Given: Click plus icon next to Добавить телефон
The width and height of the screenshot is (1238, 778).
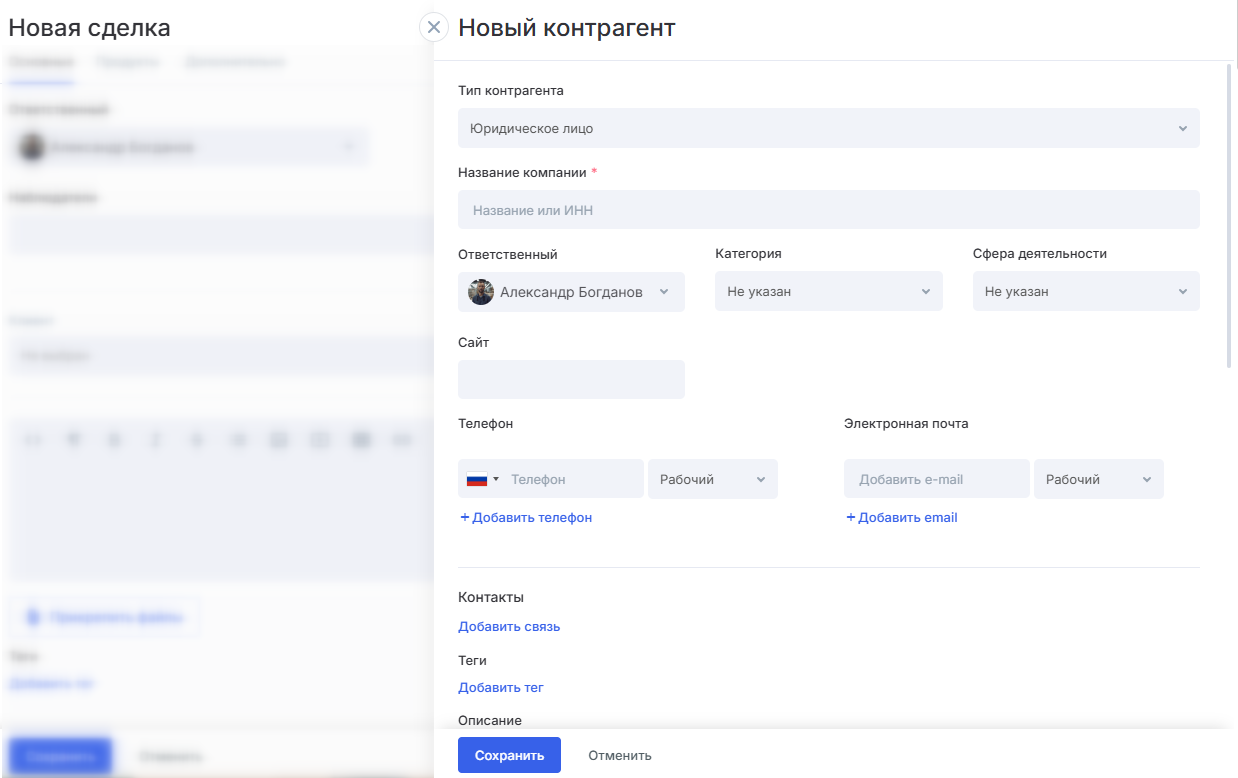Looking at the screenshot, I should 464,518.
